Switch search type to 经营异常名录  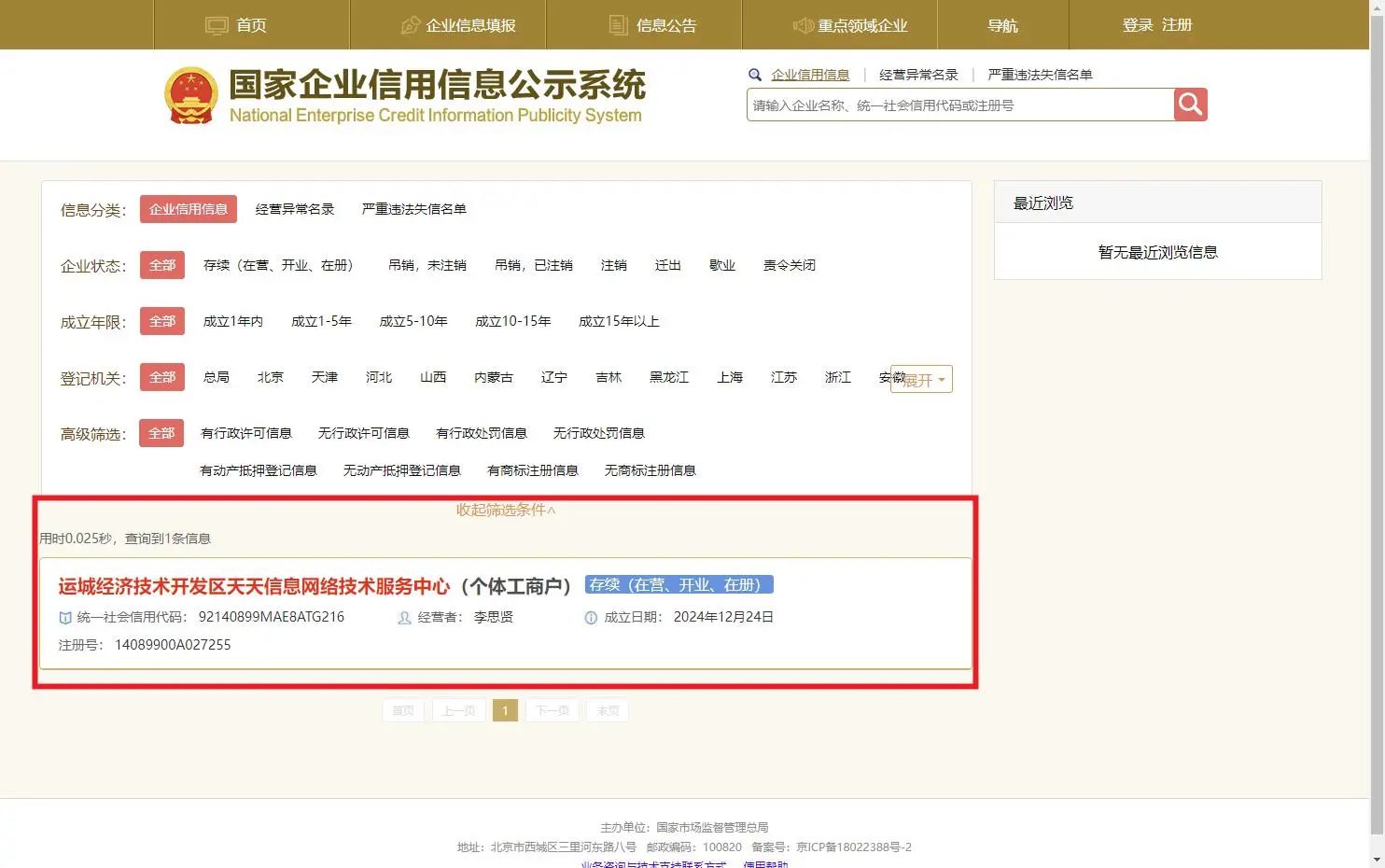(918, 75)
